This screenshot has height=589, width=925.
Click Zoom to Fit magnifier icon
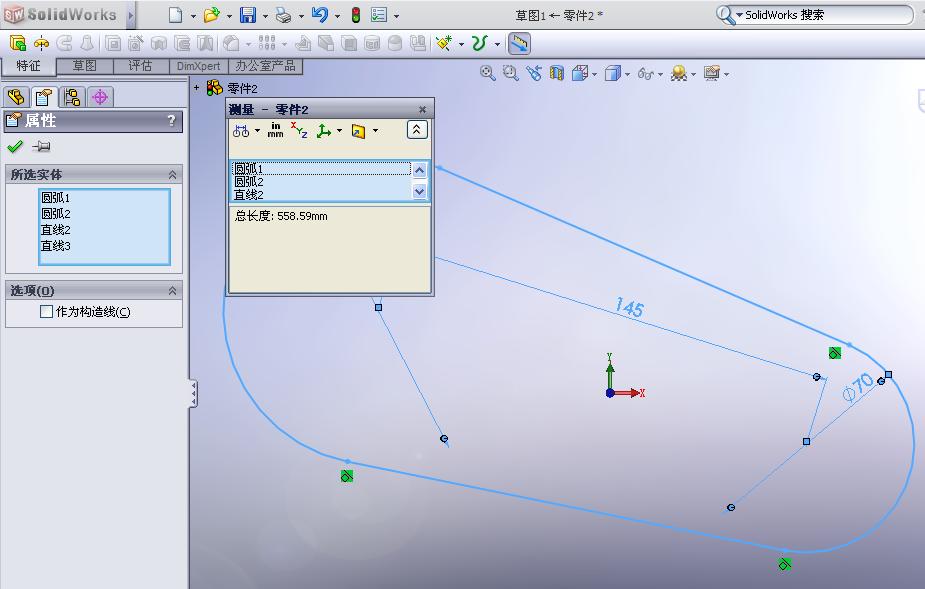click(x=487, y=73)
